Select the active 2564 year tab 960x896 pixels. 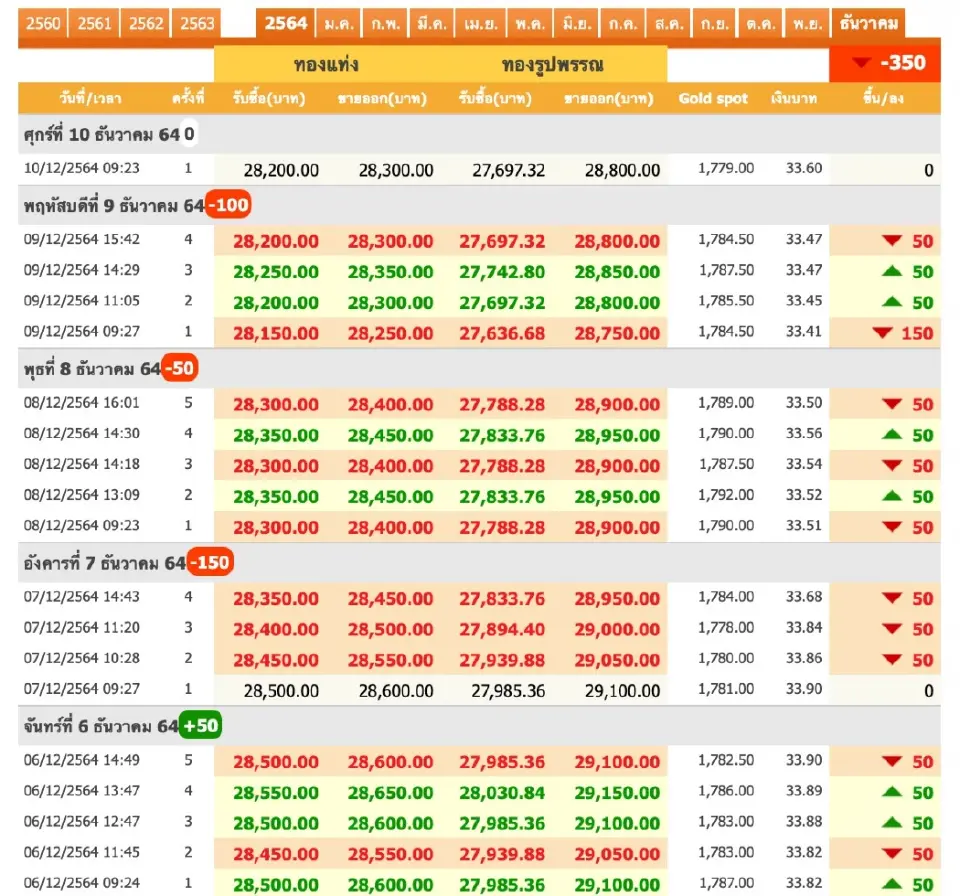(285, 24)
